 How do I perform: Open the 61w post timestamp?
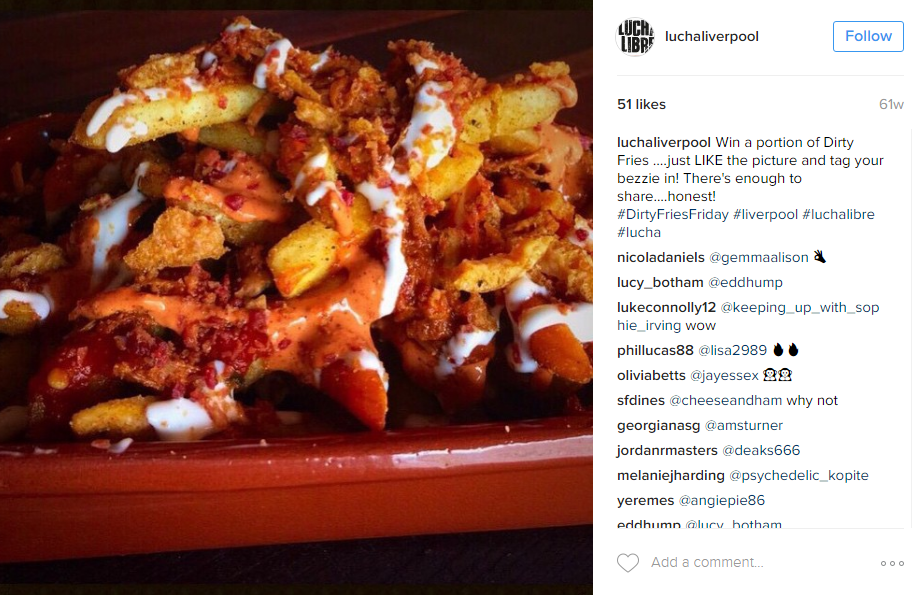pos(891,104)
